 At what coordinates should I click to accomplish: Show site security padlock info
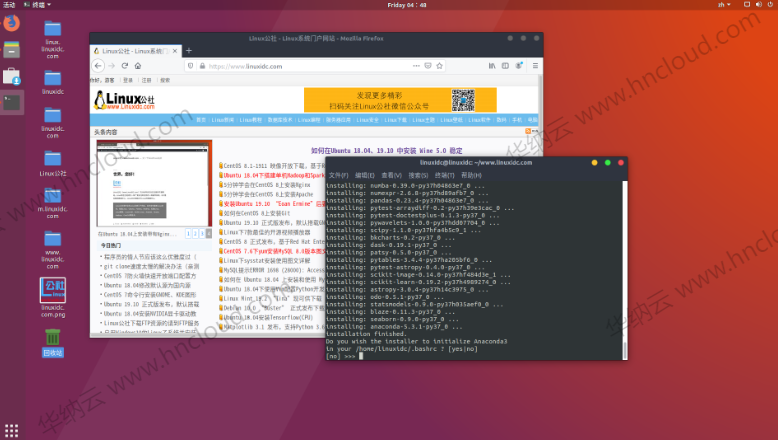coord(202,66)
